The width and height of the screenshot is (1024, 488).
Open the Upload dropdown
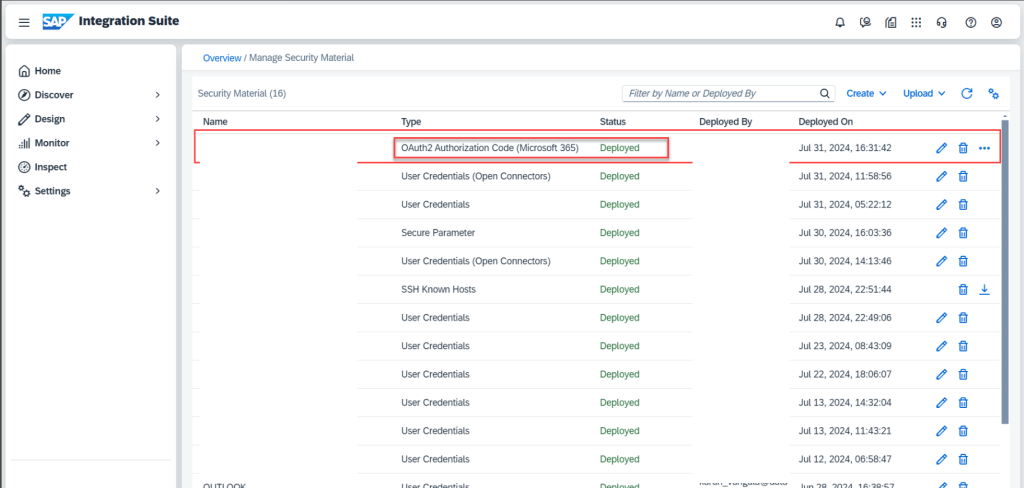[x=924, y=93]
